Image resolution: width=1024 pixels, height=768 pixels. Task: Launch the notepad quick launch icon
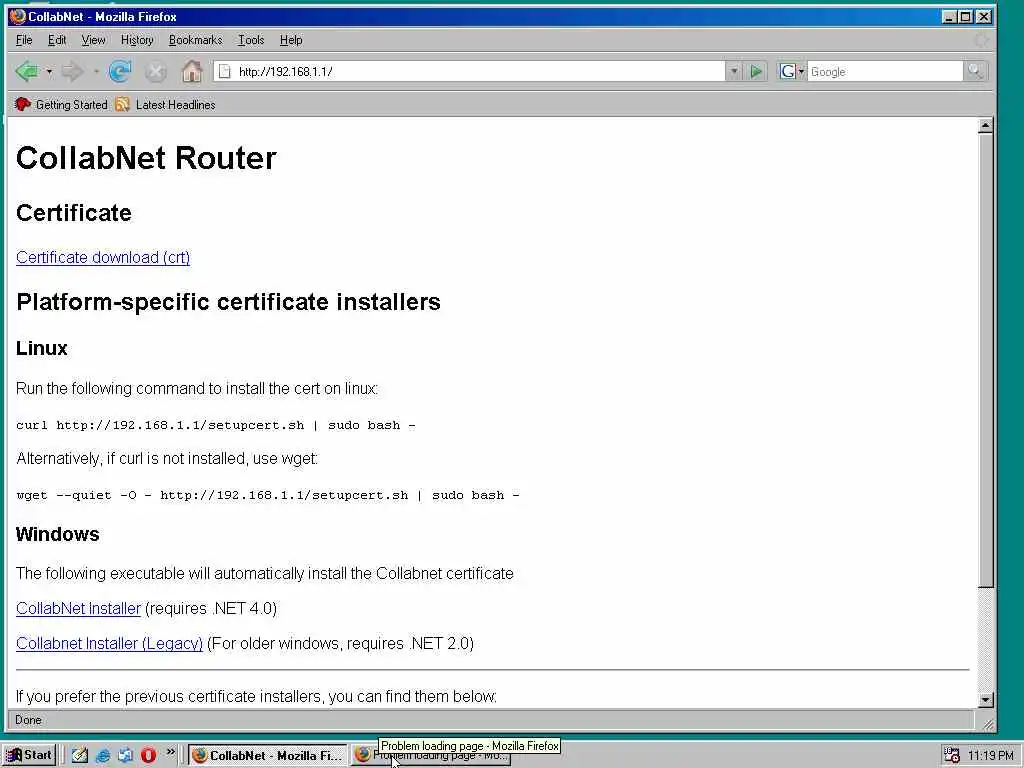(80, 756)
